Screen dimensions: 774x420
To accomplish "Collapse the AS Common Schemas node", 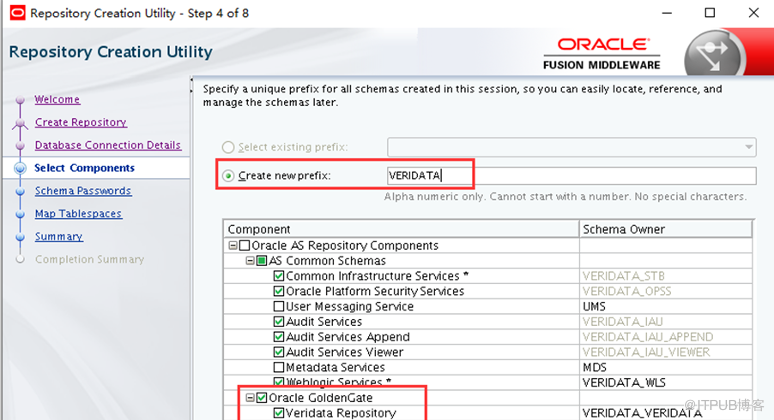I will pos(250,261).
